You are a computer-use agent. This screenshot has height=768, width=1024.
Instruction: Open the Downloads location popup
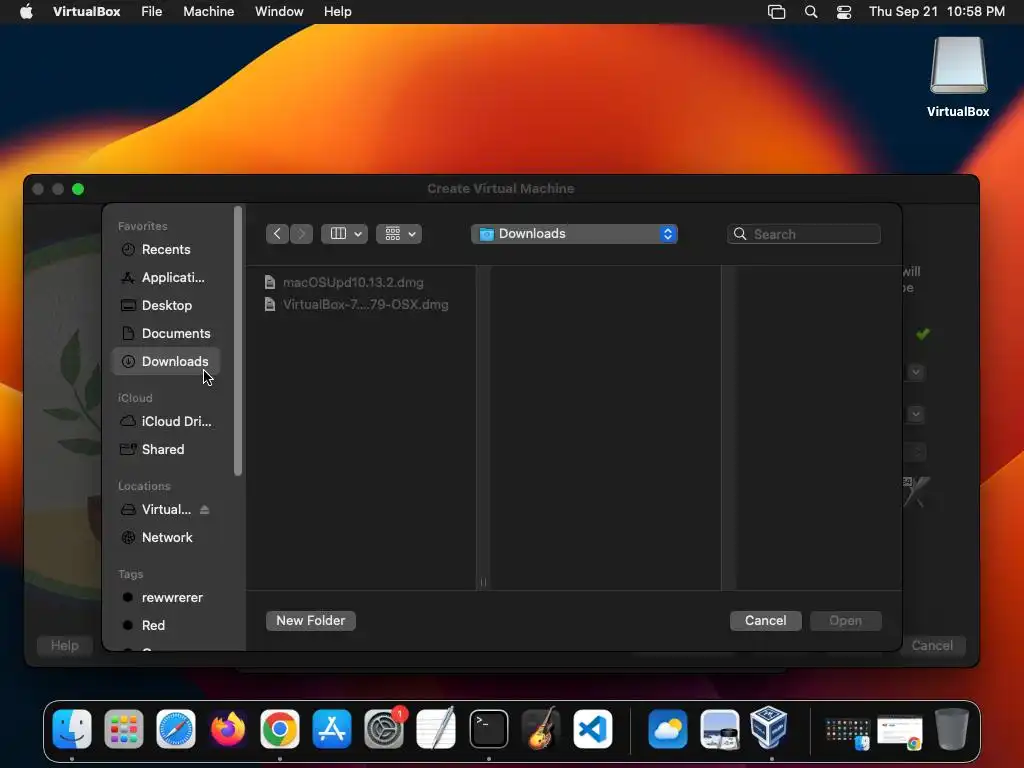tap(574, 234)
